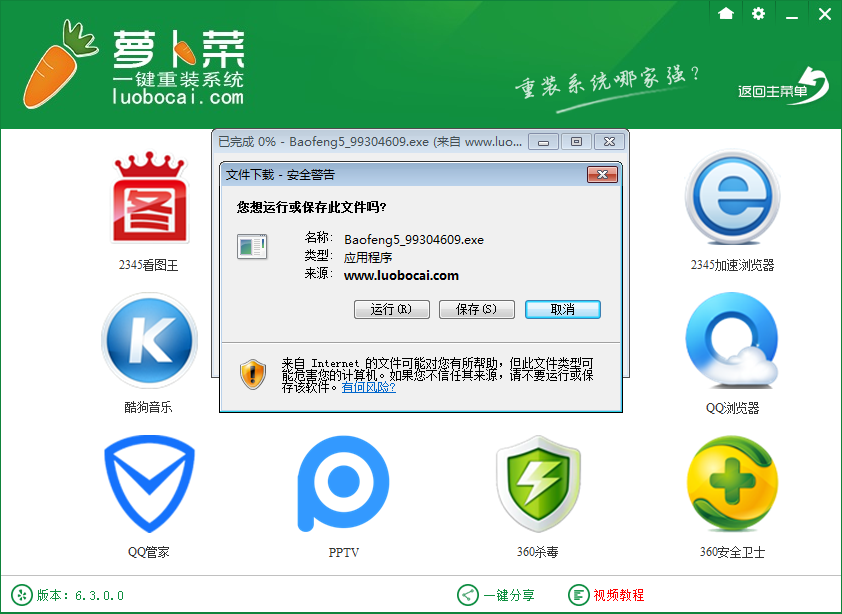The image size is (842, 614).
Task: Click the version info icon
Action: click(21, 595)
